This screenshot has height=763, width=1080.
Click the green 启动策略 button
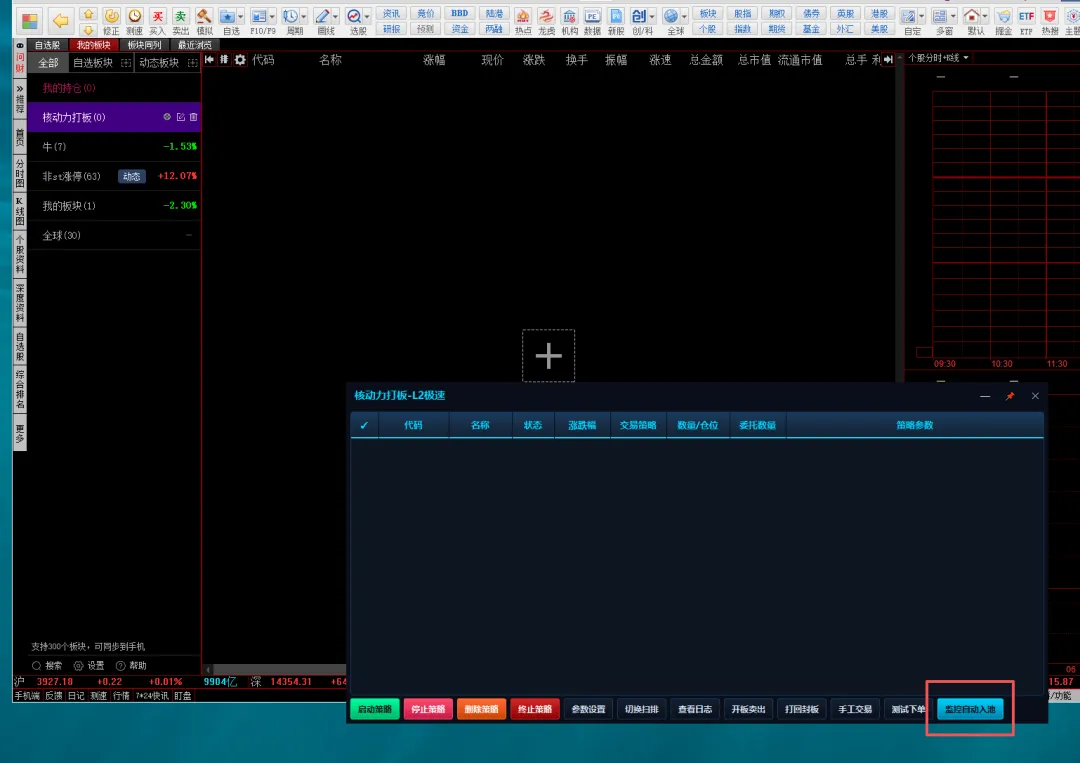pos(375,709)
